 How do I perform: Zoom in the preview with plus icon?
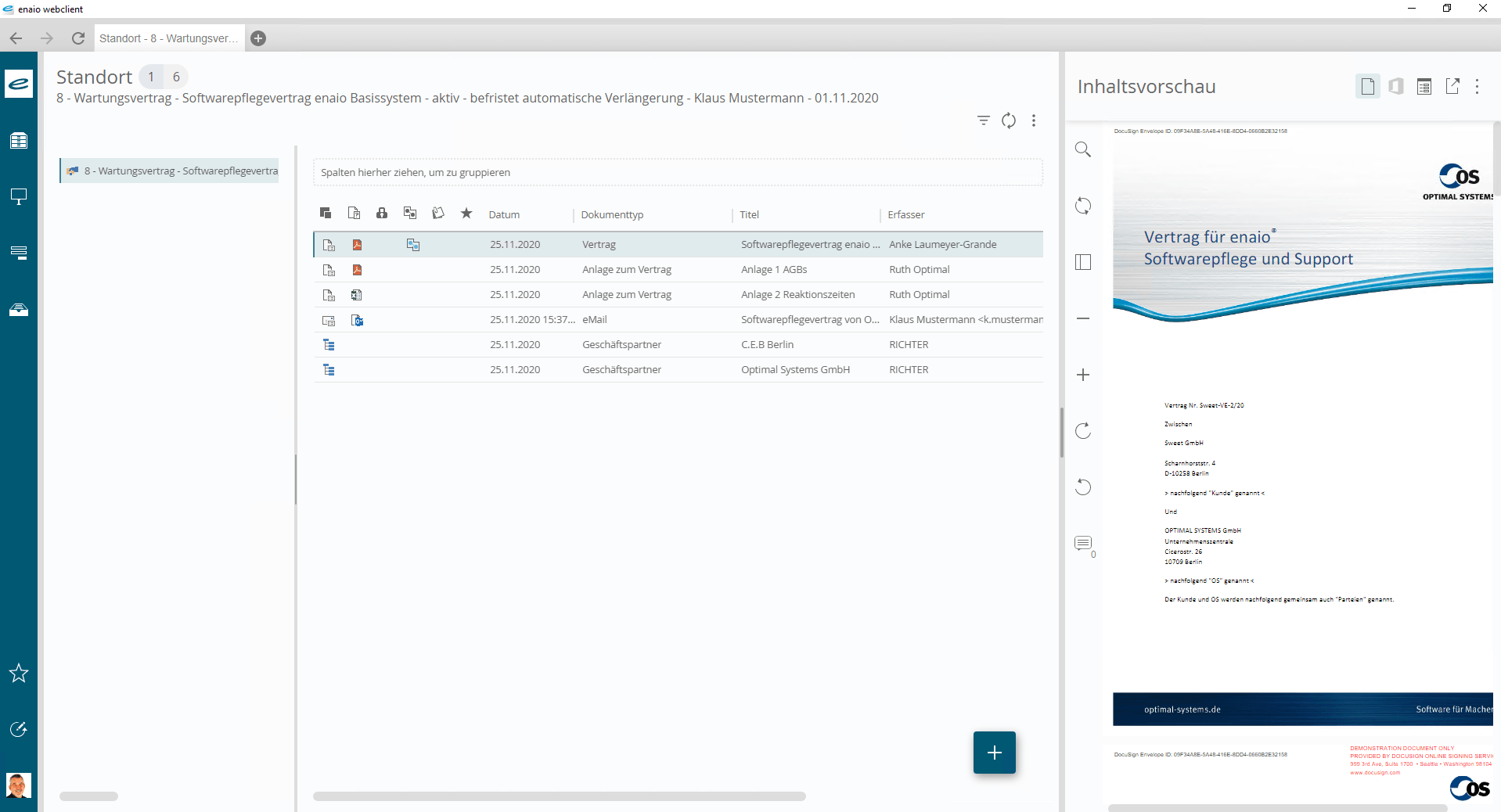tap(1083, 375)
